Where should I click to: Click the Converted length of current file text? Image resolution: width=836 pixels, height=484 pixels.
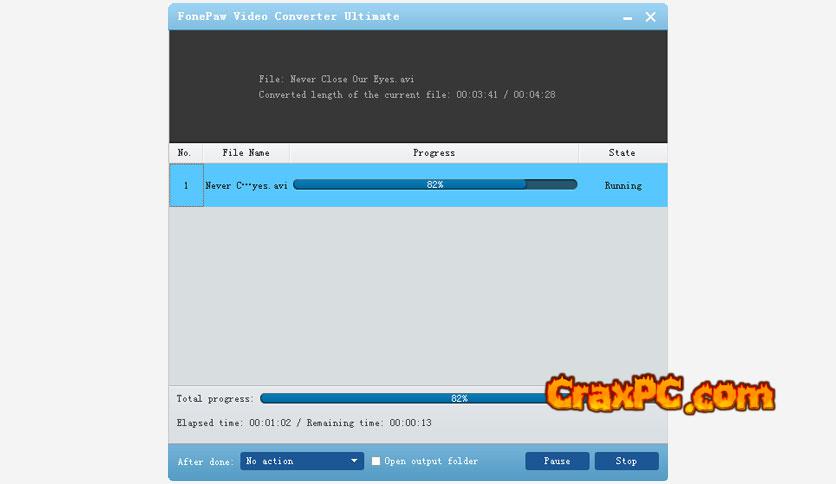pos(407,95)
